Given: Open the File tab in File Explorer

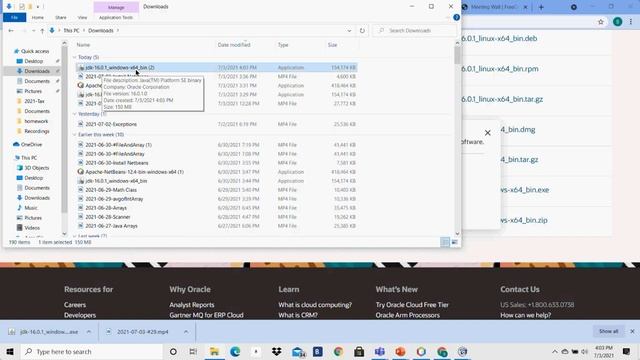Looking at the screenshot, I should pyautogui.click(x=14, y=18).
